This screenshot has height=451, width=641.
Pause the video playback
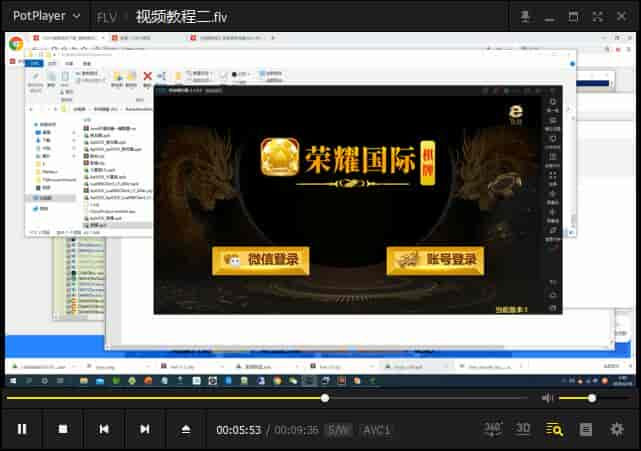(22, 429)
